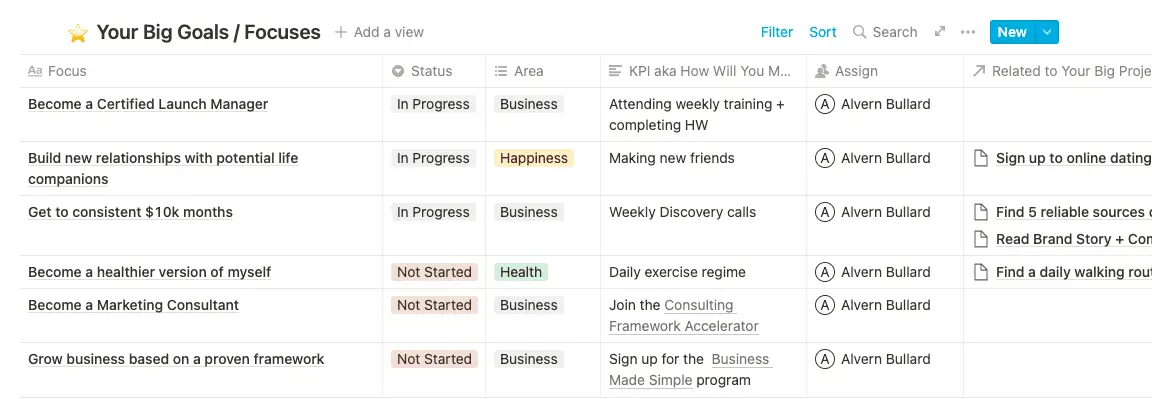Screen dimensions: 1152x399
Task: Click Add a view
Action: pos(379,32)
